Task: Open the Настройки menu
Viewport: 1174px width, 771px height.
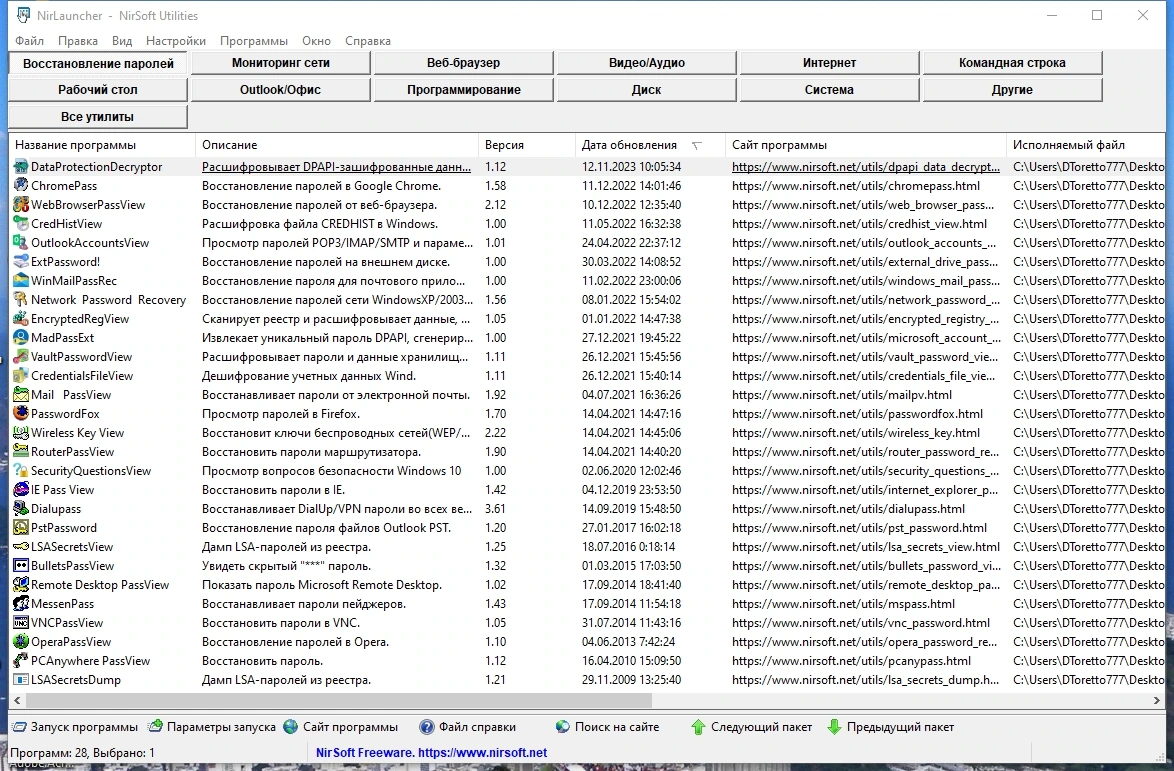Action: [x=176, y=41]
